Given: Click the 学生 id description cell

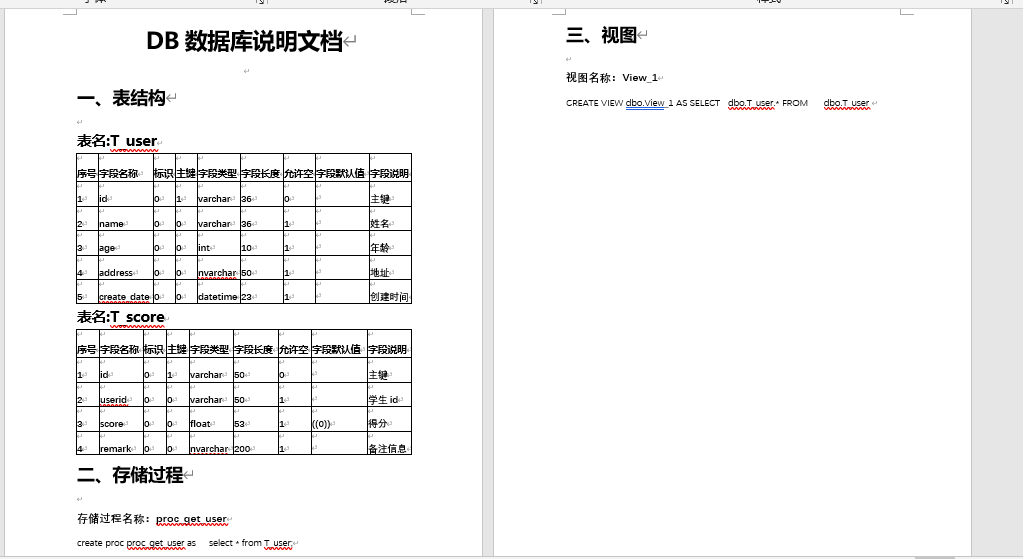Looking at the screenshot, I should pos(389,395).
